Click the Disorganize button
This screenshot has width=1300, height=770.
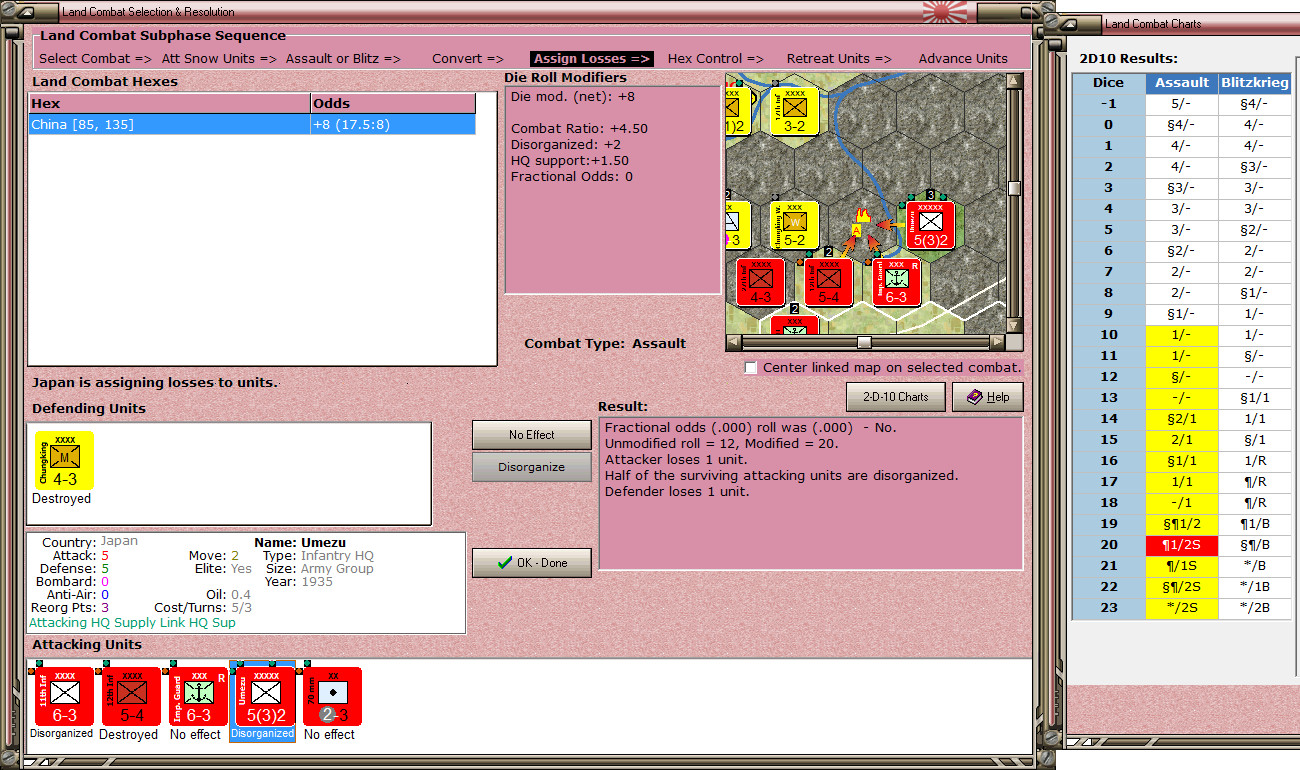[532, 467]
